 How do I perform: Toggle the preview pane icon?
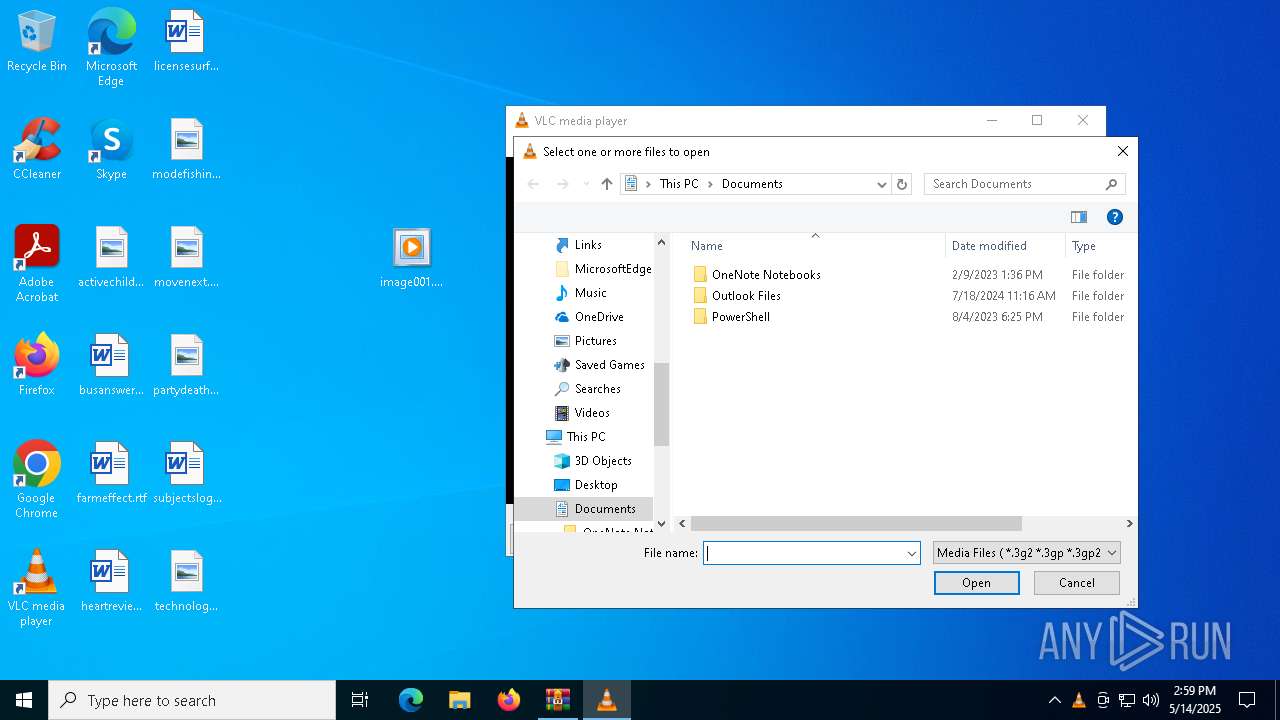(x=1079, y=217)
